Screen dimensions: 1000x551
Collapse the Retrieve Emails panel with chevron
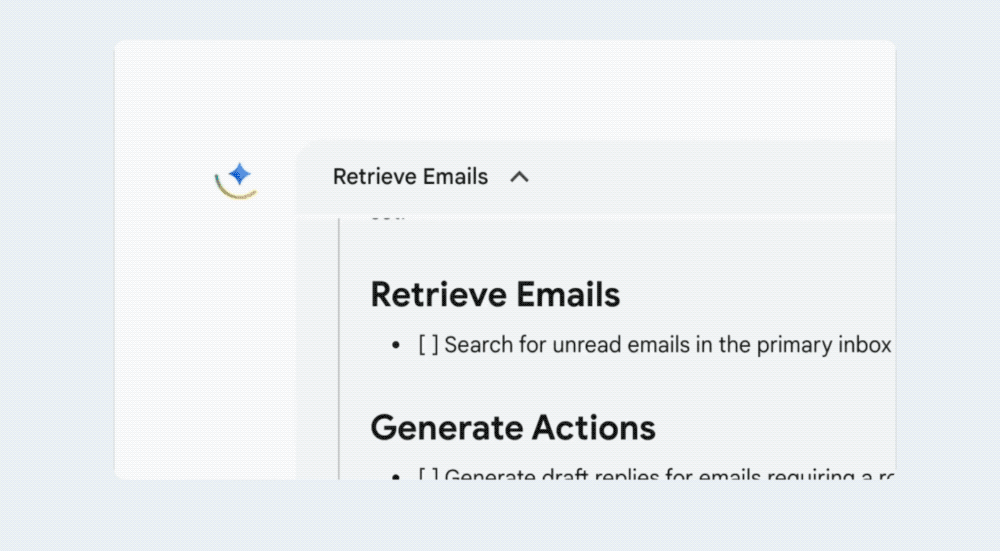519,177
